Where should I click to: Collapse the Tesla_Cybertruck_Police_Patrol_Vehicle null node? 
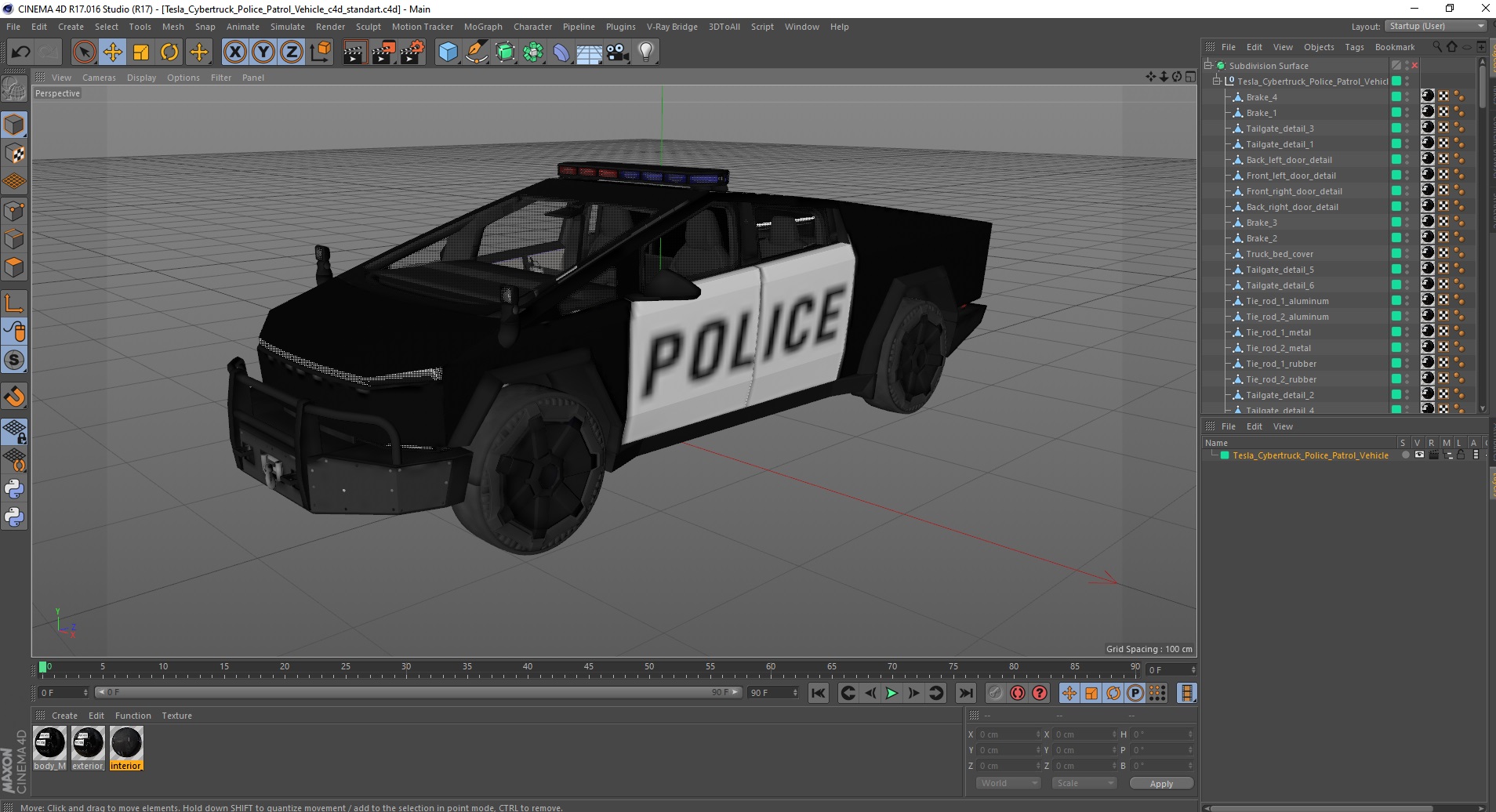click(x=1216, y=81)
